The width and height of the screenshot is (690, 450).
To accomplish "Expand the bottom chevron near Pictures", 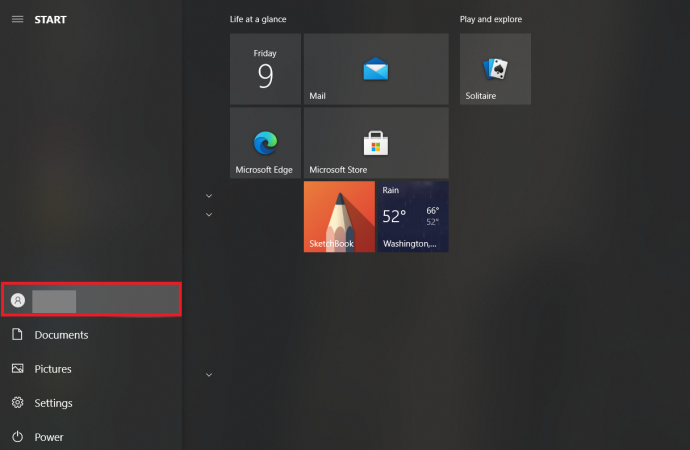I will pyautogui.click(x=209, y=375).
